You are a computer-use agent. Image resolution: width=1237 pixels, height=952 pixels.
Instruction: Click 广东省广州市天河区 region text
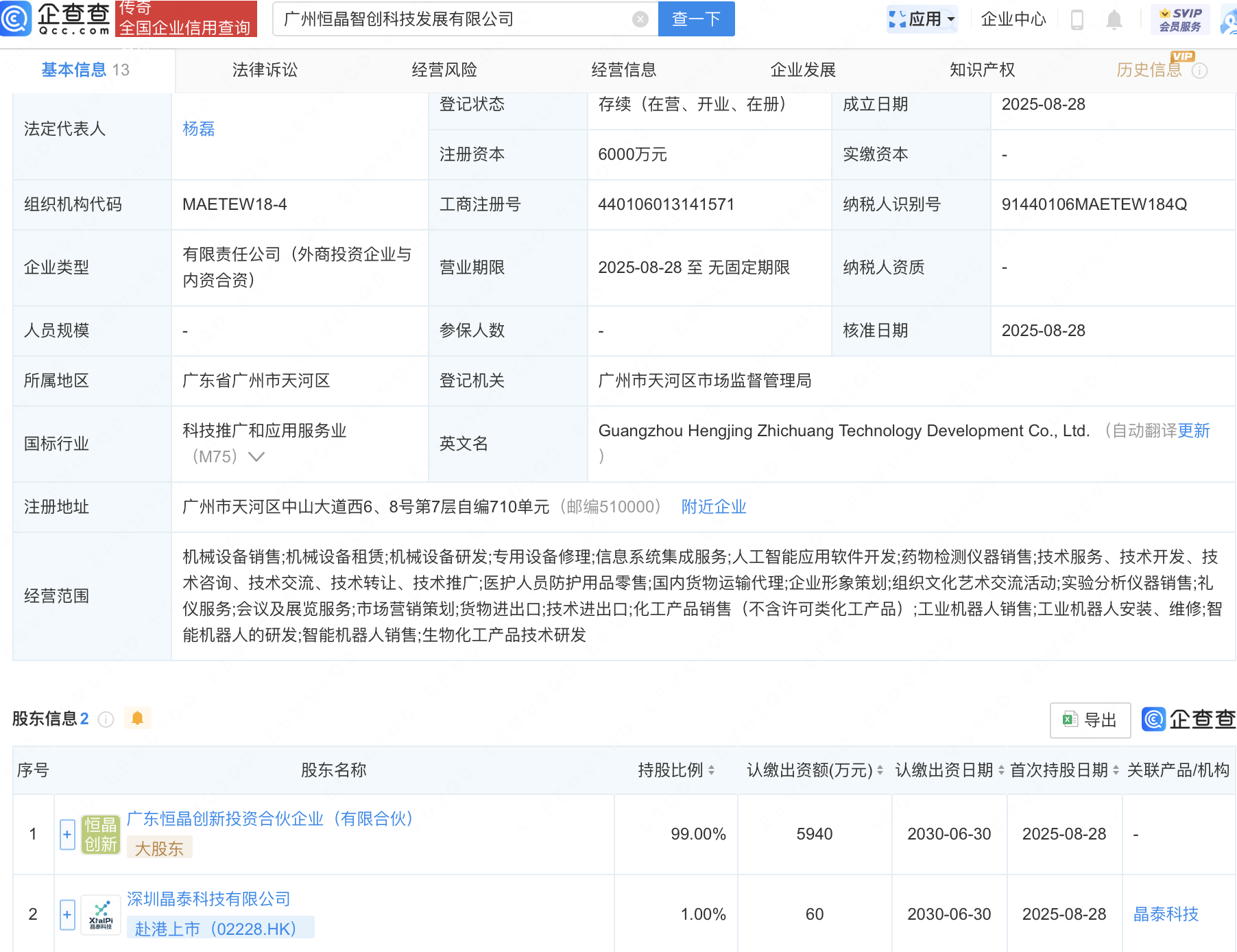[x=256, y=381]
